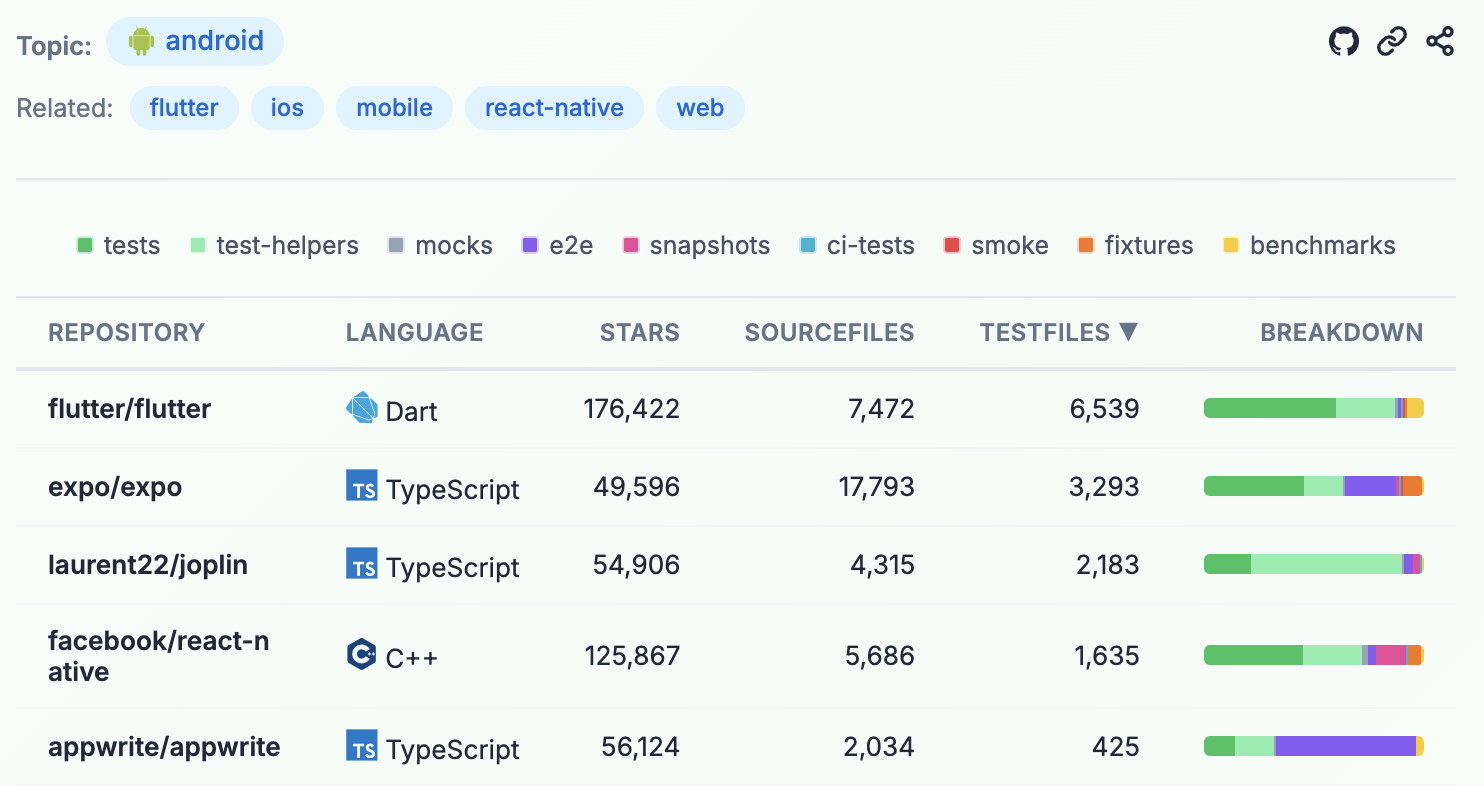Sort by the Language column header
Screen dimensions: 1484x786
click(x=414, y=333)
